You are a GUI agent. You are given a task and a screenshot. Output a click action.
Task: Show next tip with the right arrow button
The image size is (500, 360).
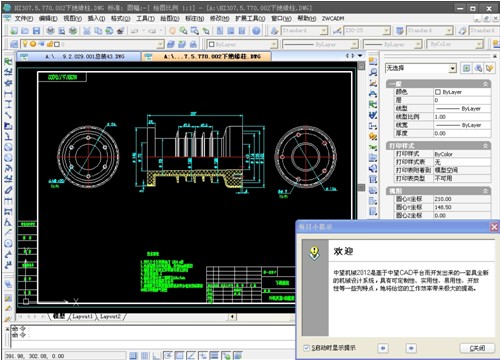(x=411, y=348)
